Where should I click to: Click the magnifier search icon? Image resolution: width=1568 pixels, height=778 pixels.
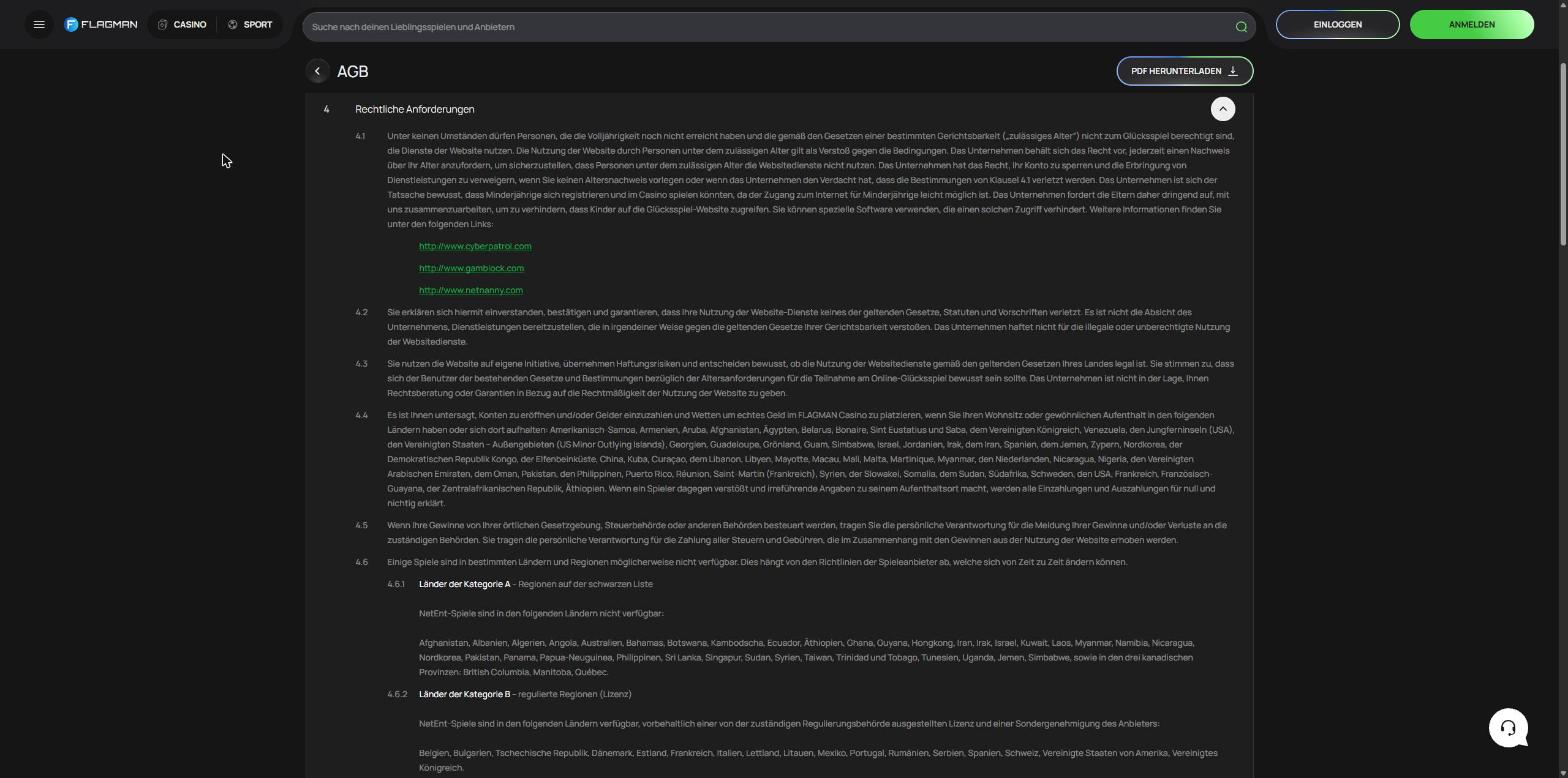[1241, 27]
